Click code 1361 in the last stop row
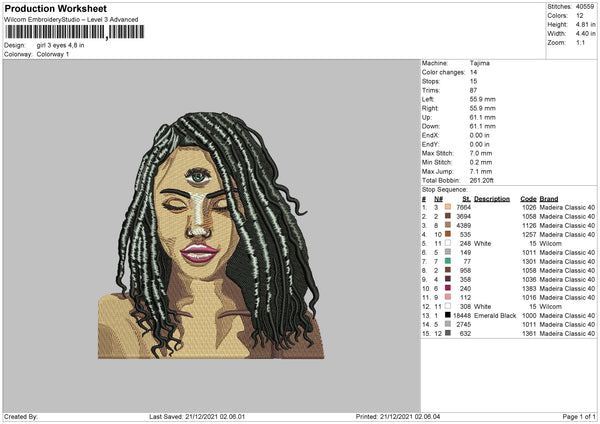This screenshot has width=600, height=424. tap(529, 334)
